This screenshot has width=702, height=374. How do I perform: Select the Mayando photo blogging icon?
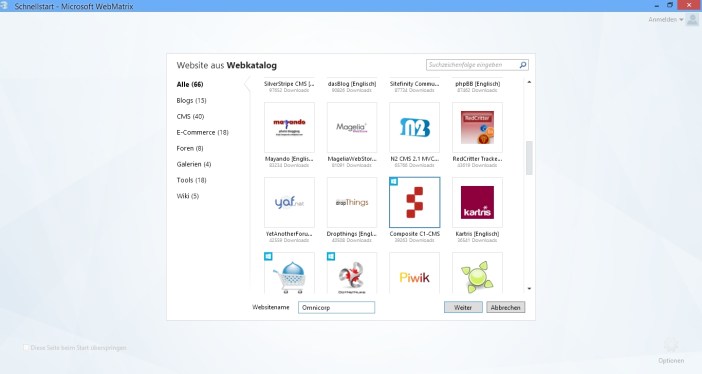(x=289, y=128)
